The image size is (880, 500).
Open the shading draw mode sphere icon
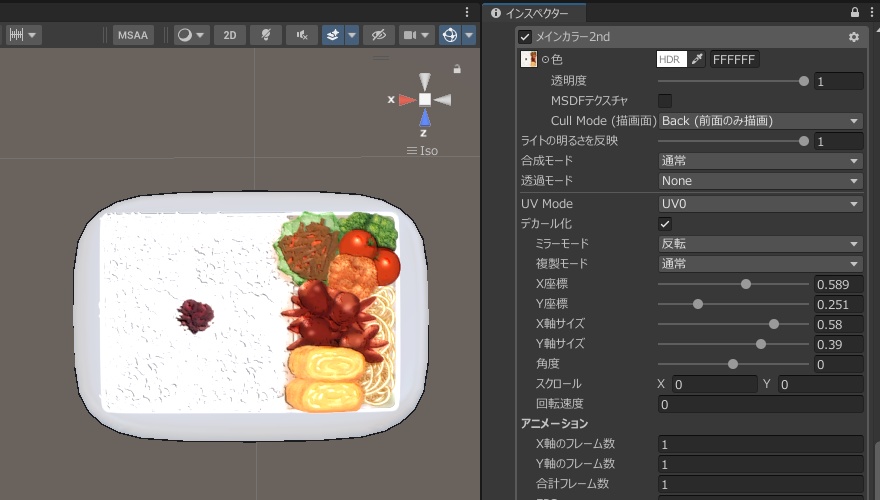click(x=185, y=35)
